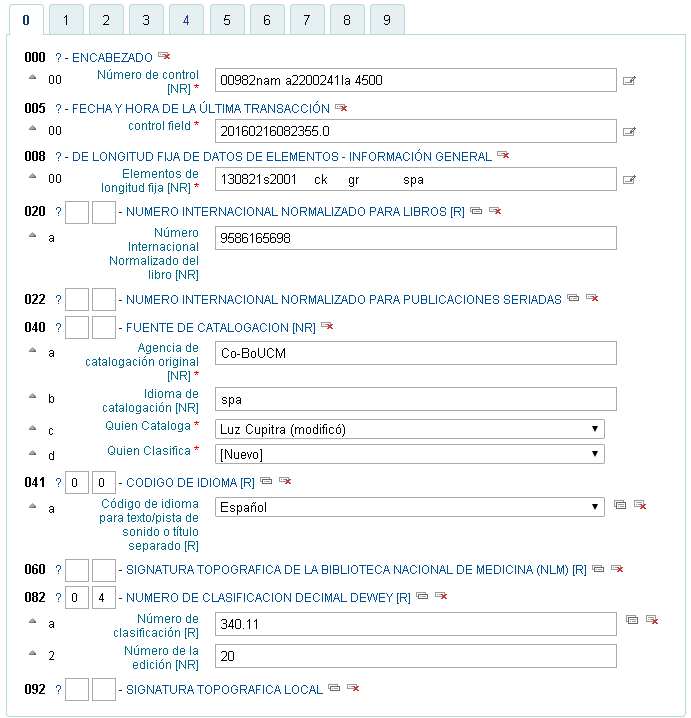Delete the 040 Fuente de Catalogacion tag

(x=327, y=326)
